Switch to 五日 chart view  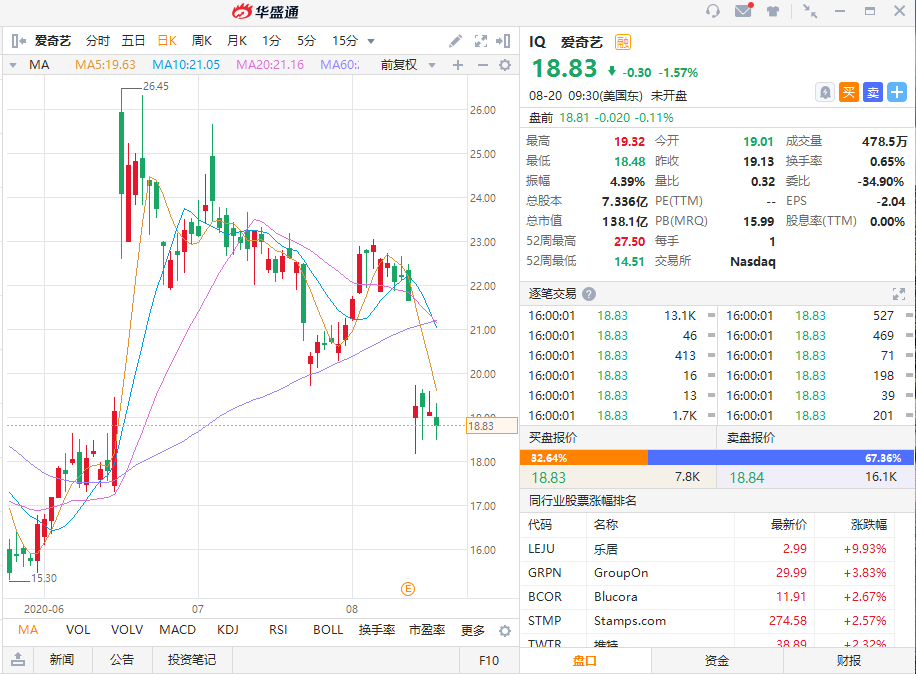(133, 41)
